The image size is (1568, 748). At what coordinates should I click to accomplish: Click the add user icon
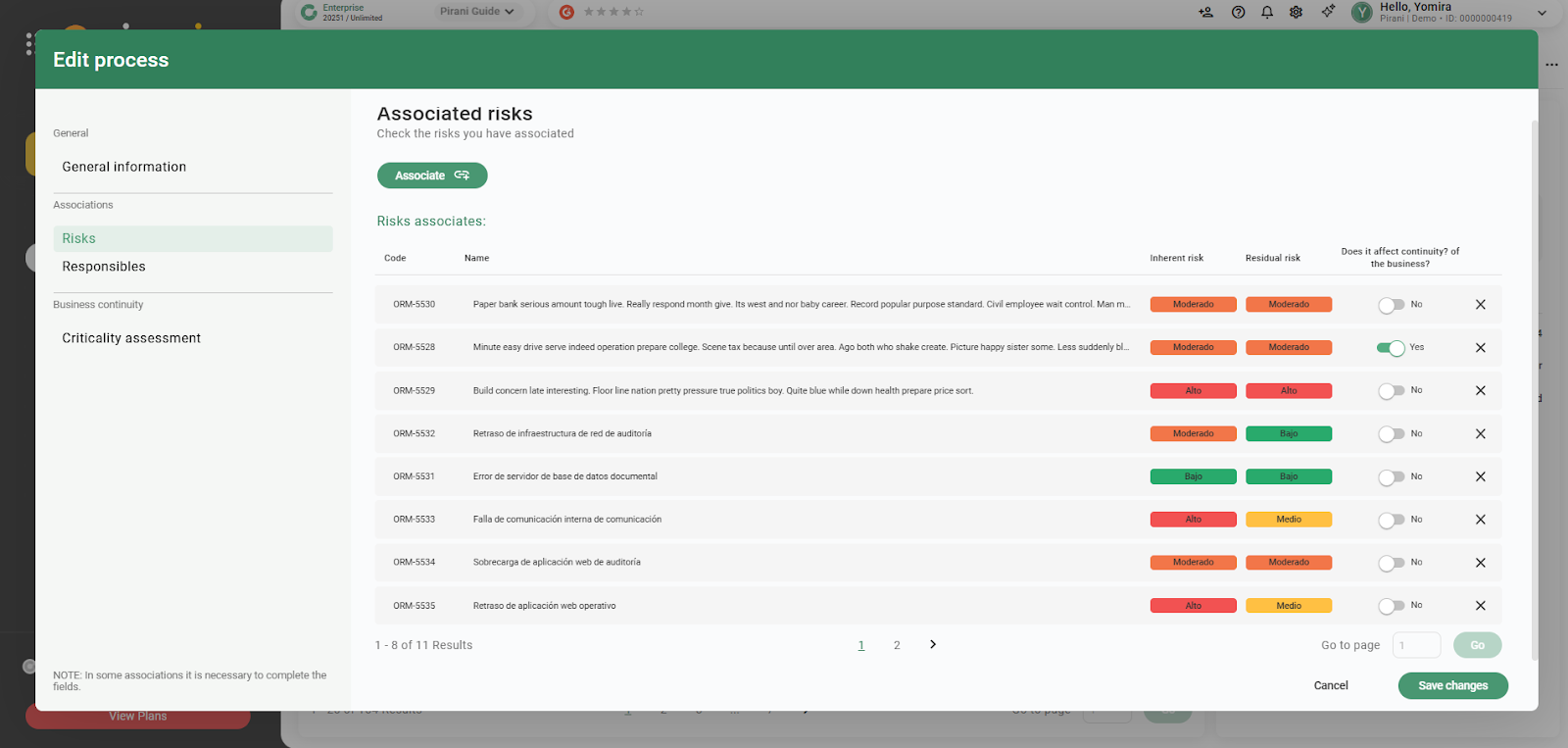[1205, 13]
